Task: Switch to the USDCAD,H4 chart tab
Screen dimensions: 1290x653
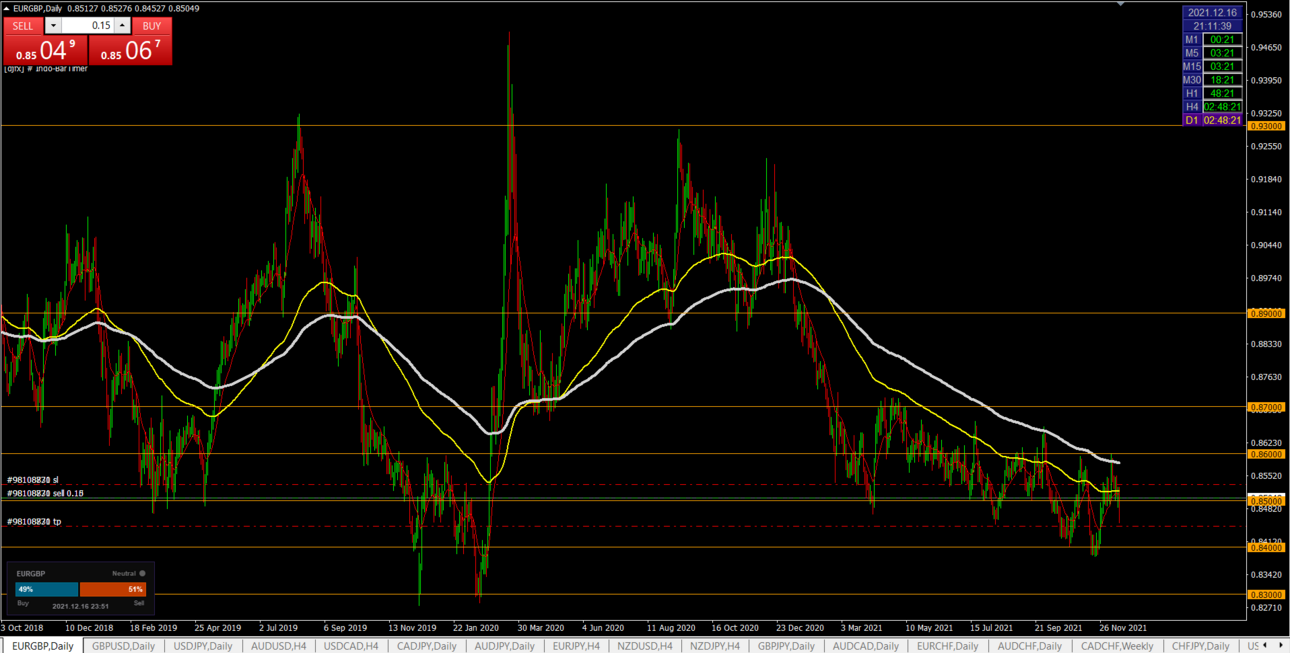Action: pyautogui.click(x=351, y=646)
